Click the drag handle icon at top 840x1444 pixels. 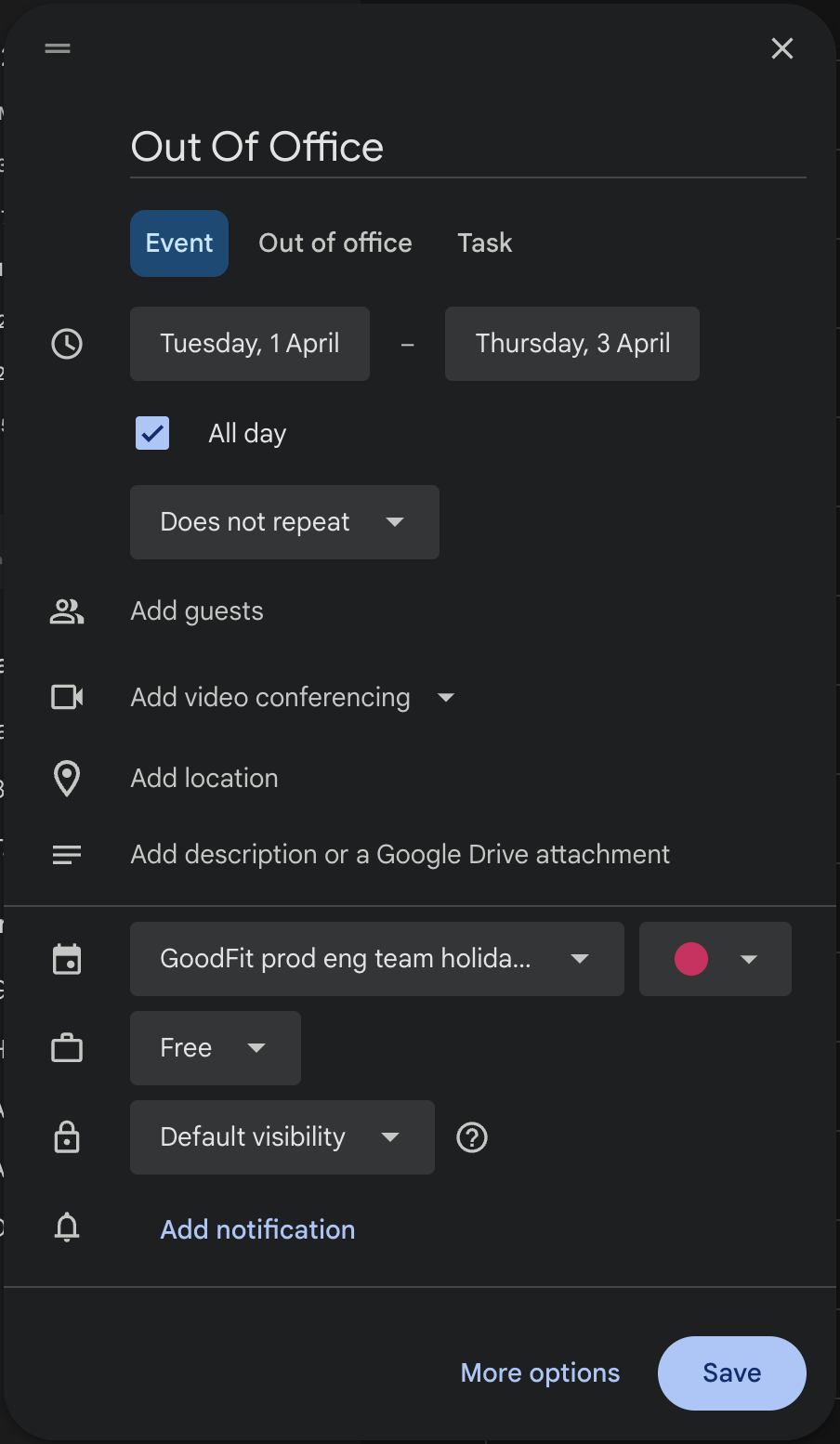tap(58, 48)
